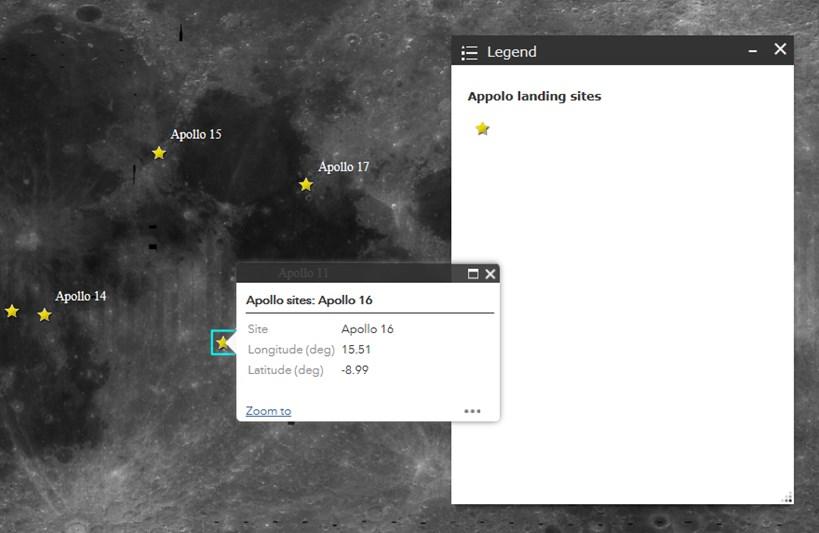819x533 pixels.
Task: Minimize the Legend panel
Action: 753,51
